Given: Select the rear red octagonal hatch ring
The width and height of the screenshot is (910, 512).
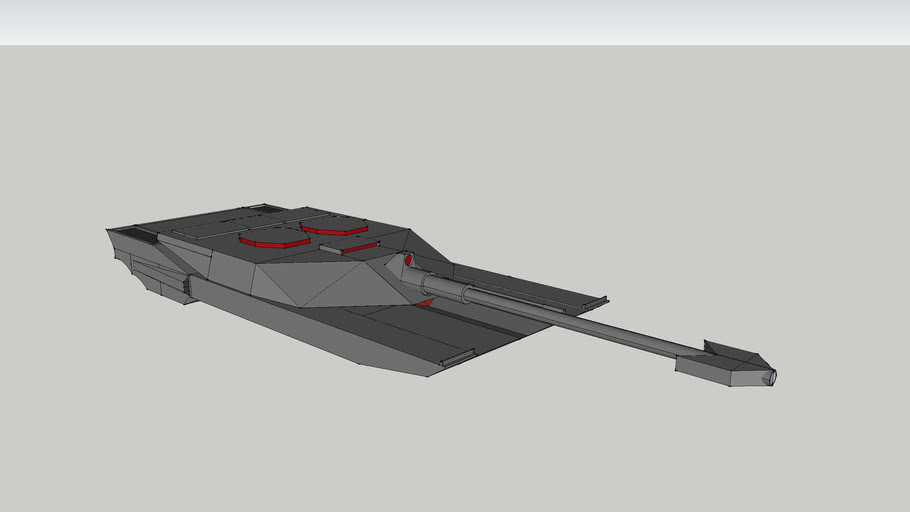Looking at the screenshot, I should coord(334,230).
